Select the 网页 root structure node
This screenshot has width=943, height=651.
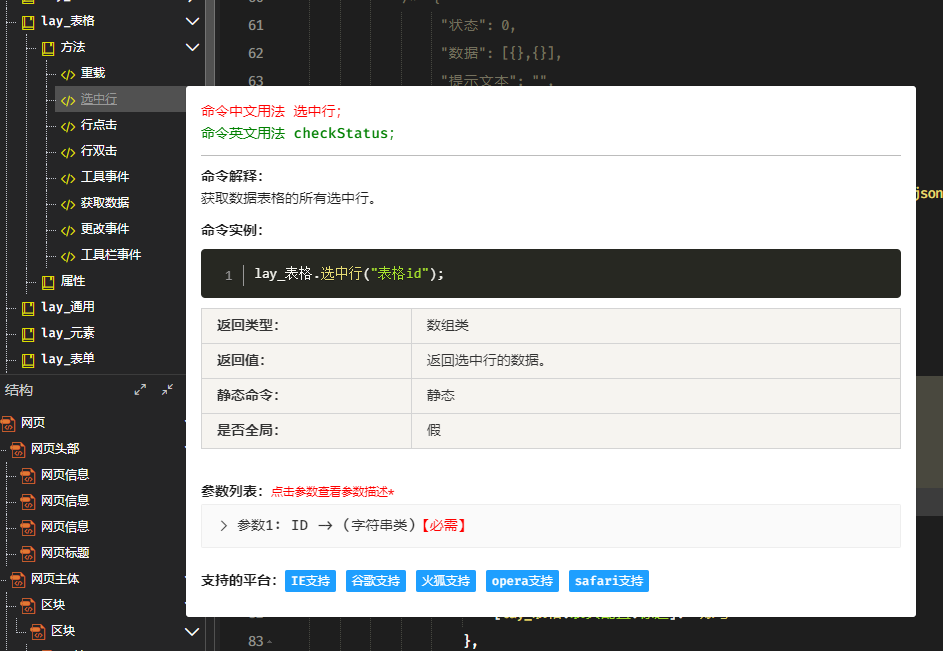click(32, 422)
